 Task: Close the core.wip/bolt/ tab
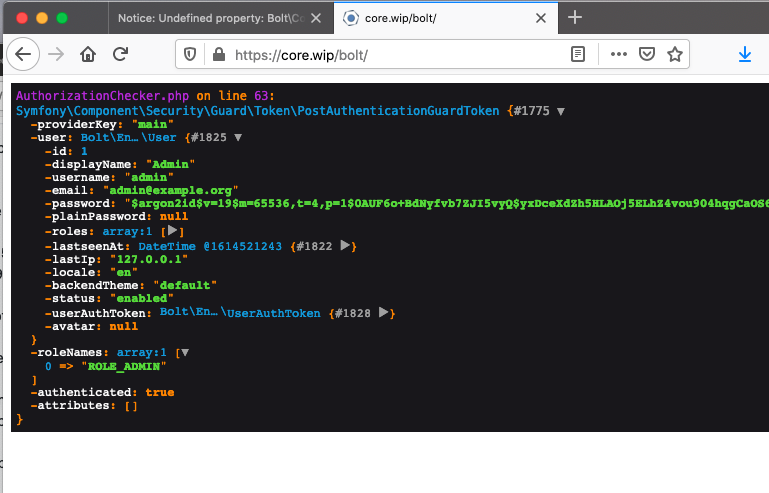(541, 18)
